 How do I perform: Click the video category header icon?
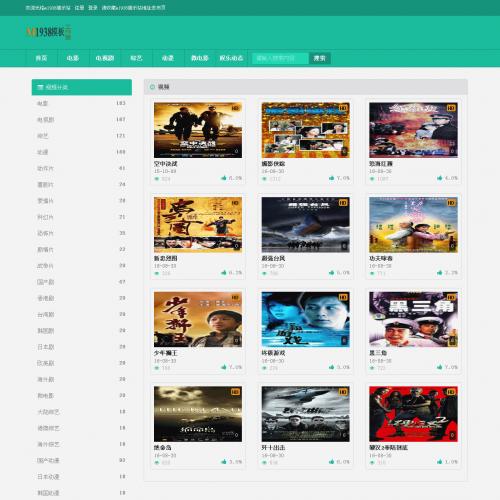[40, 87]
